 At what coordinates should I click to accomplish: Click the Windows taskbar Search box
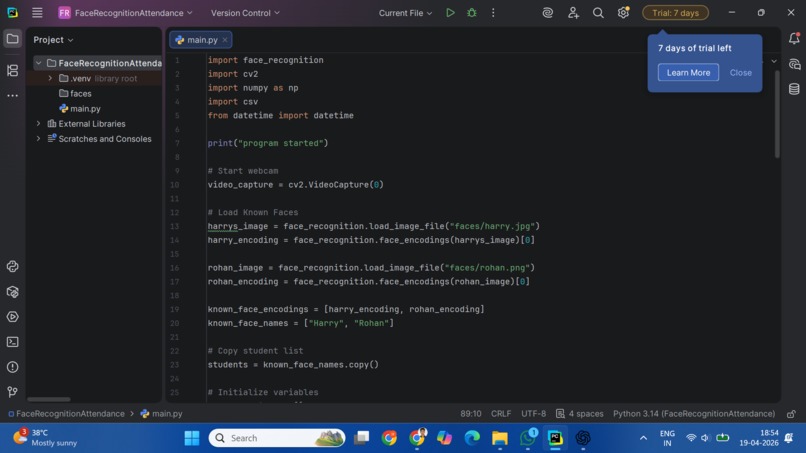(277, 438)
